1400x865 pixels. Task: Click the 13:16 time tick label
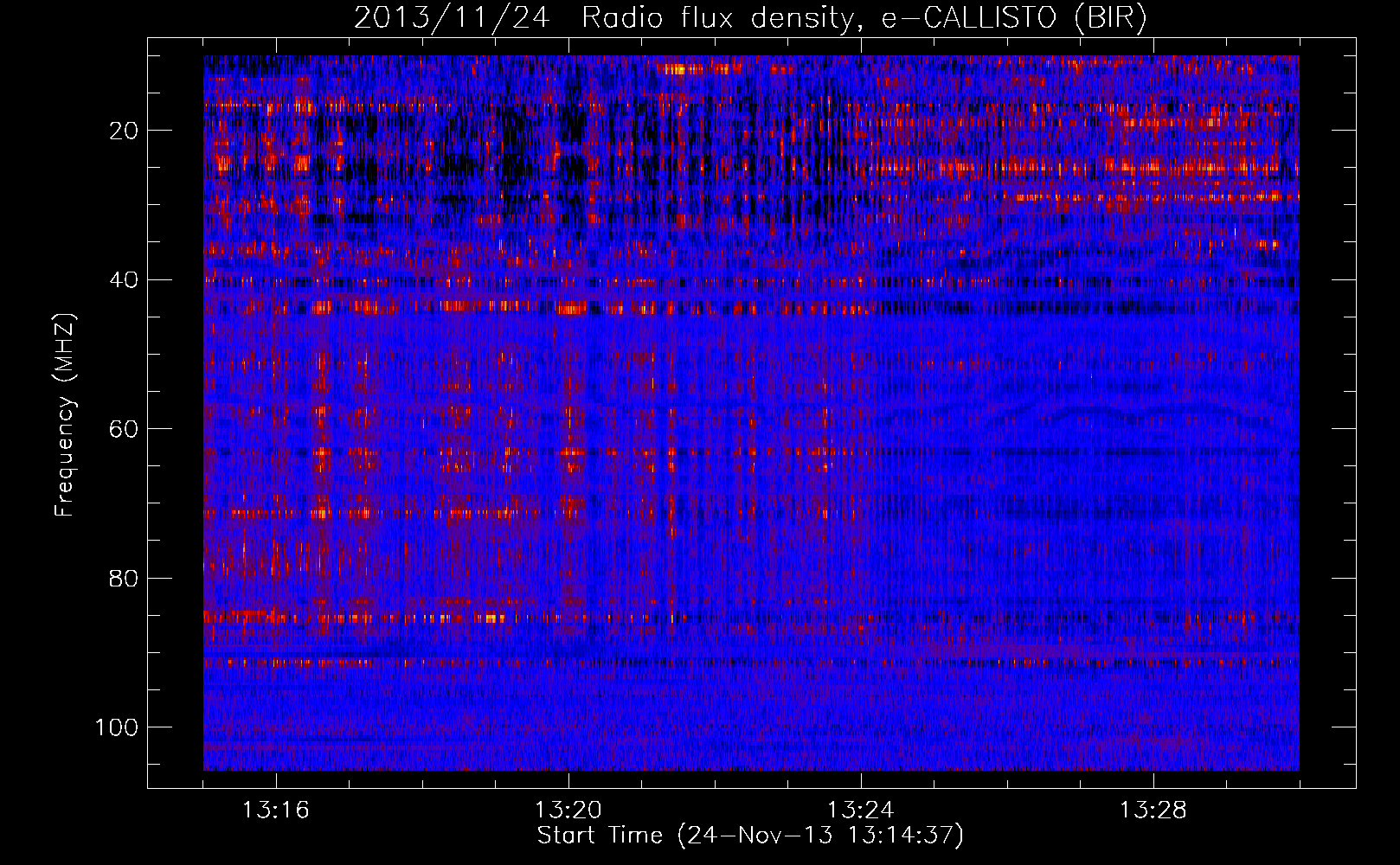(275, 811)
